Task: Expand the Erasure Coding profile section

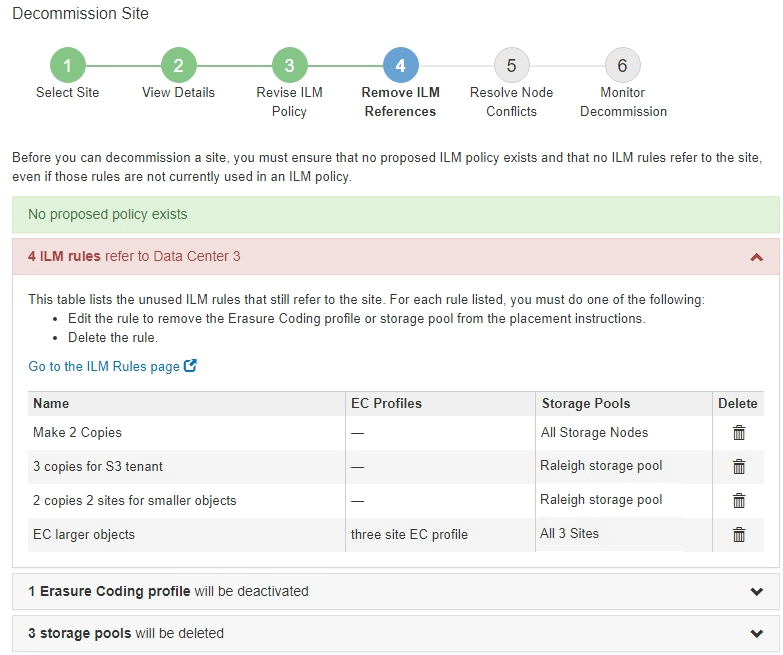Action: [x=756, y=591]
